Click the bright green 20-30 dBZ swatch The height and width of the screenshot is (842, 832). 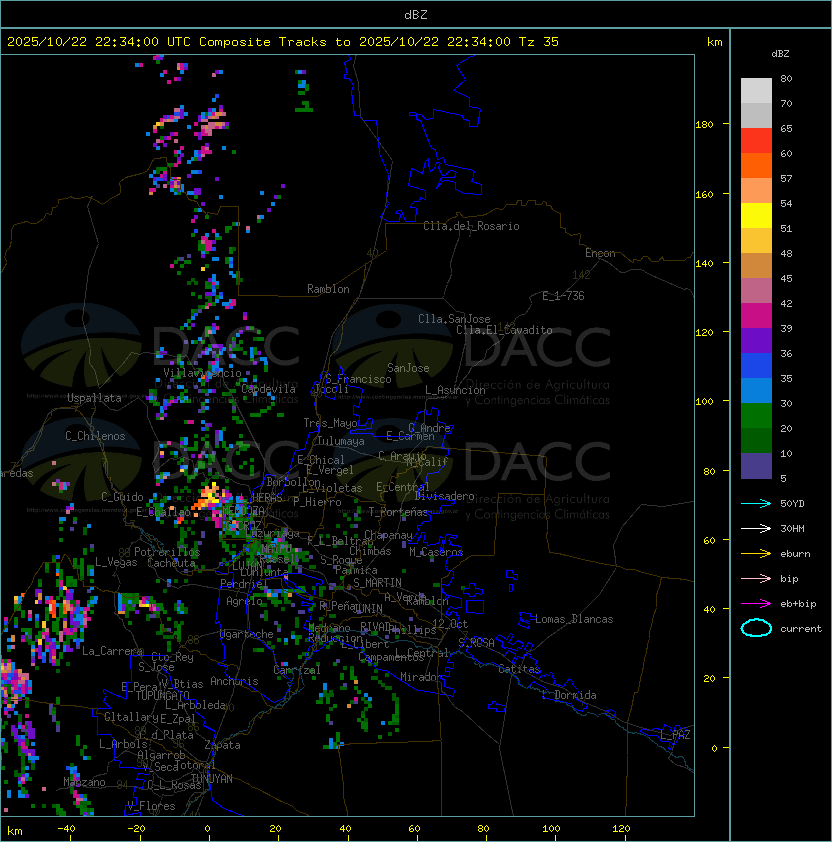(x=756, y=416)
